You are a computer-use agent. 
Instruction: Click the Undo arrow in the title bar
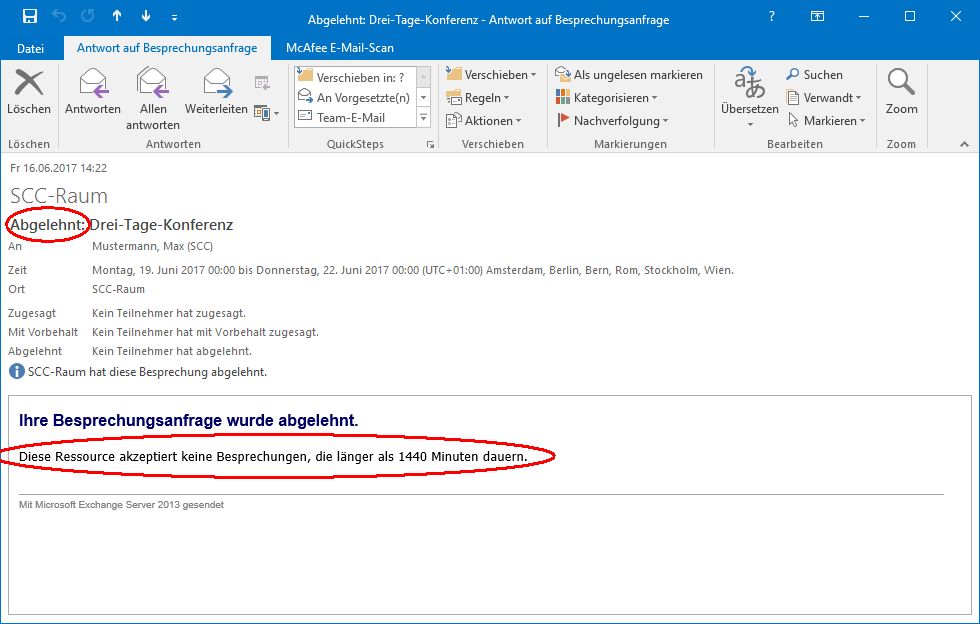(59, 16)
